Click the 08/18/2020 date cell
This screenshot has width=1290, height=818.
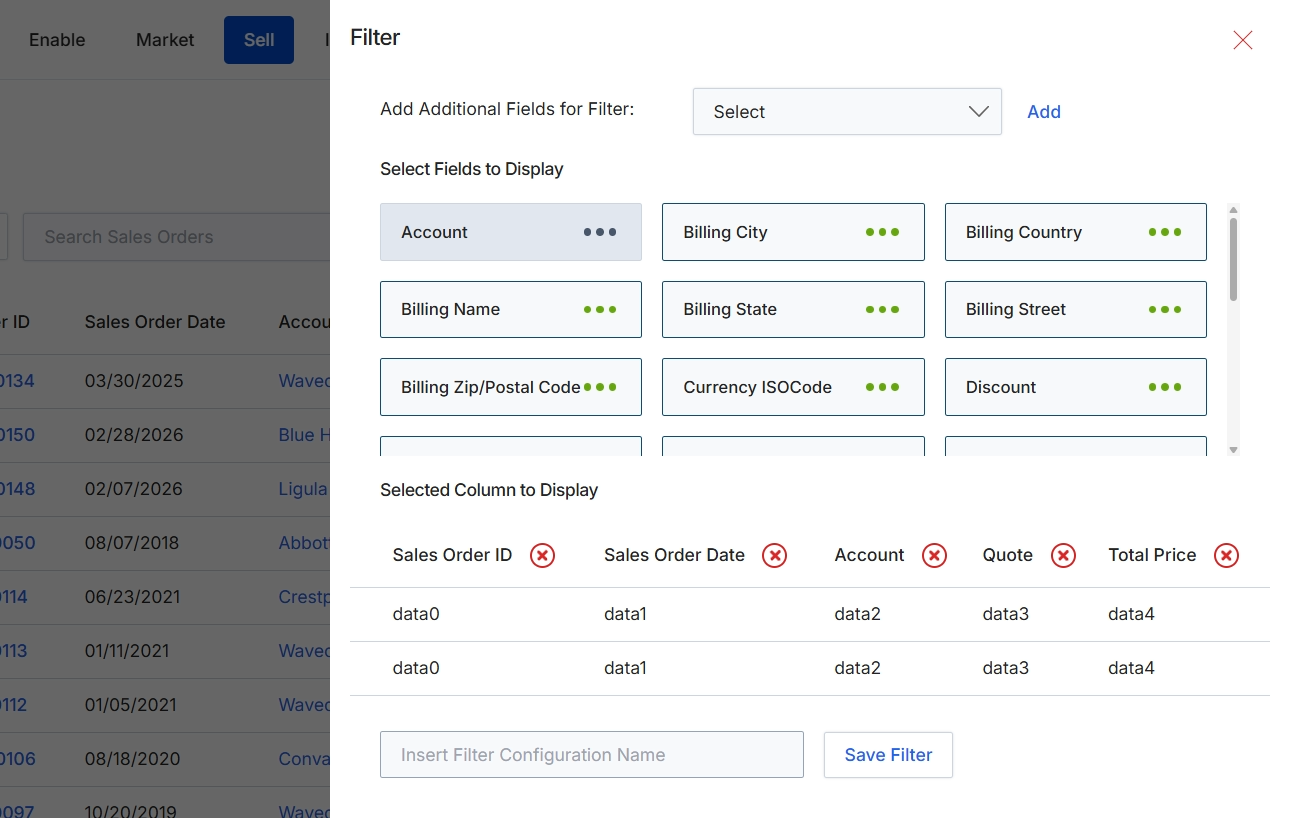[x=133, y=759]
